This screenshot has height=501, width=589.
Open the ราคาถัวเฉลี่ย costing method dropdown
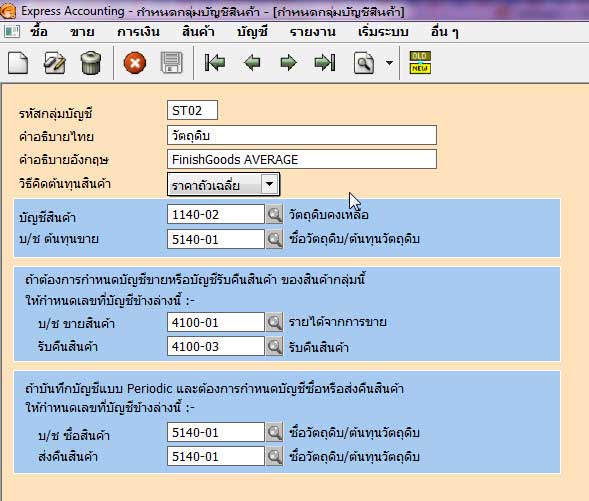[x=224, y=184]
